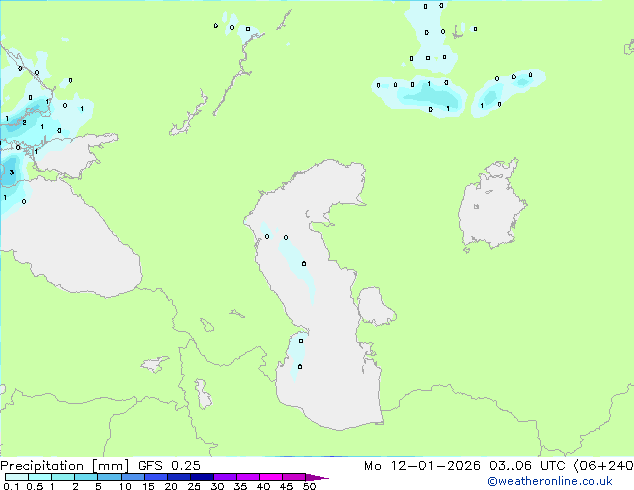The height and width of the screenshot is (490, 634).
Task: Click the 10 mm legend color box
Action: point(133,477)
